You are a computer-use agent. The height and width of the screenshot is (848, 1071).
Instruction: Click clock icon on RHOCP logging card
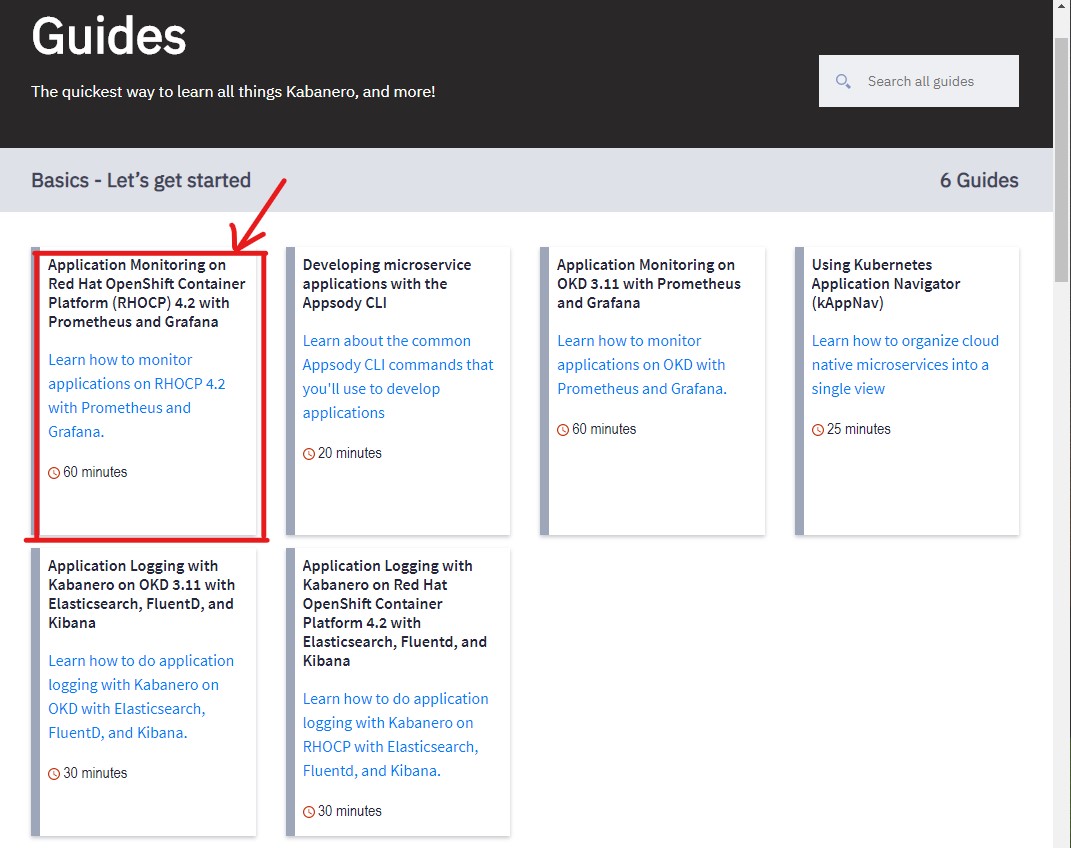click(x=309, y=812)
